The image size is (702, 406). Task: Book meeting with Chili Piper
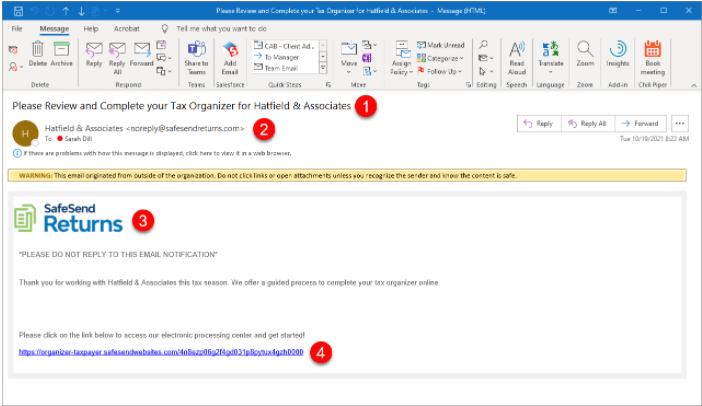652,58
